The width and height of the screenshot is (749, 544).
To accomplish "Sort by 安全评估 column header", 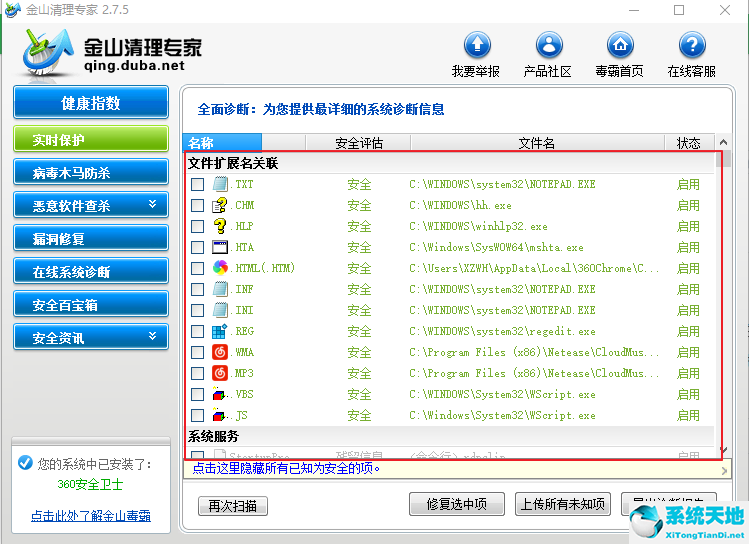I will (358, 142).
